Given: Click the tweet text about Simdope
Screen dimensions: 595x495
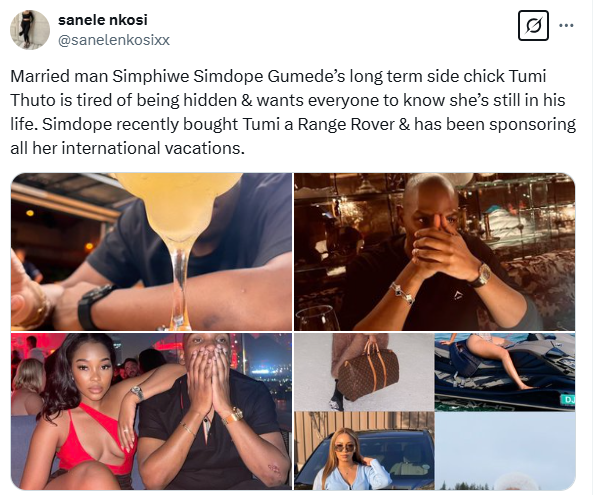Looking at the screenshot, I should click(x=293, y=112).
